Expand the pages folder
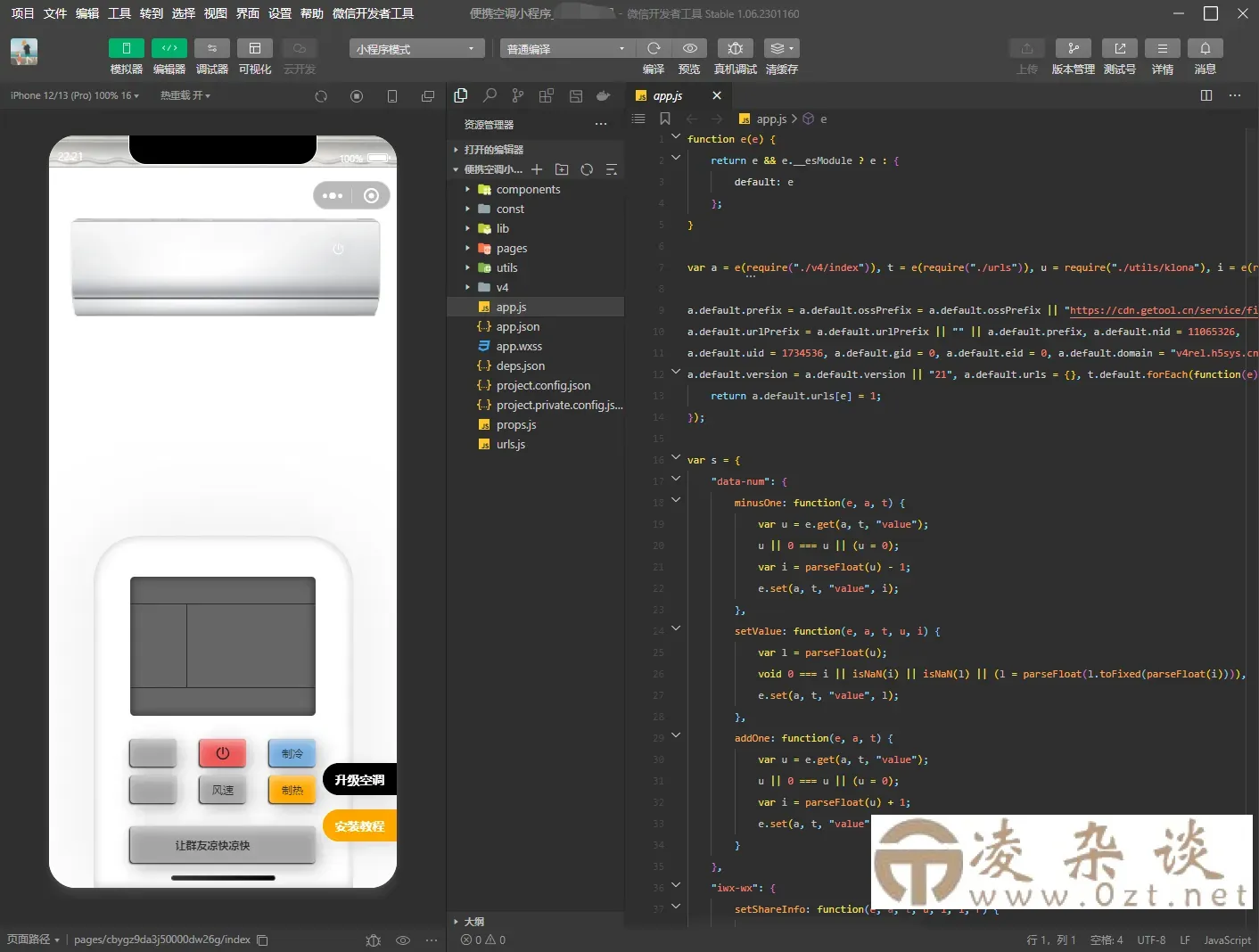The width and height of the screenshot is (1259, 952). click(535, 248)
